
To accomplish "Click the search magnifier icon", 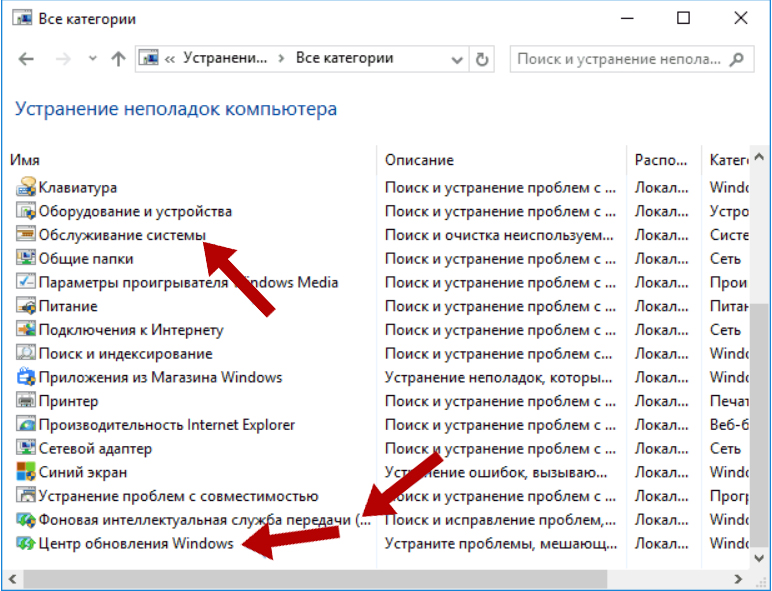I will coord(737,59).
